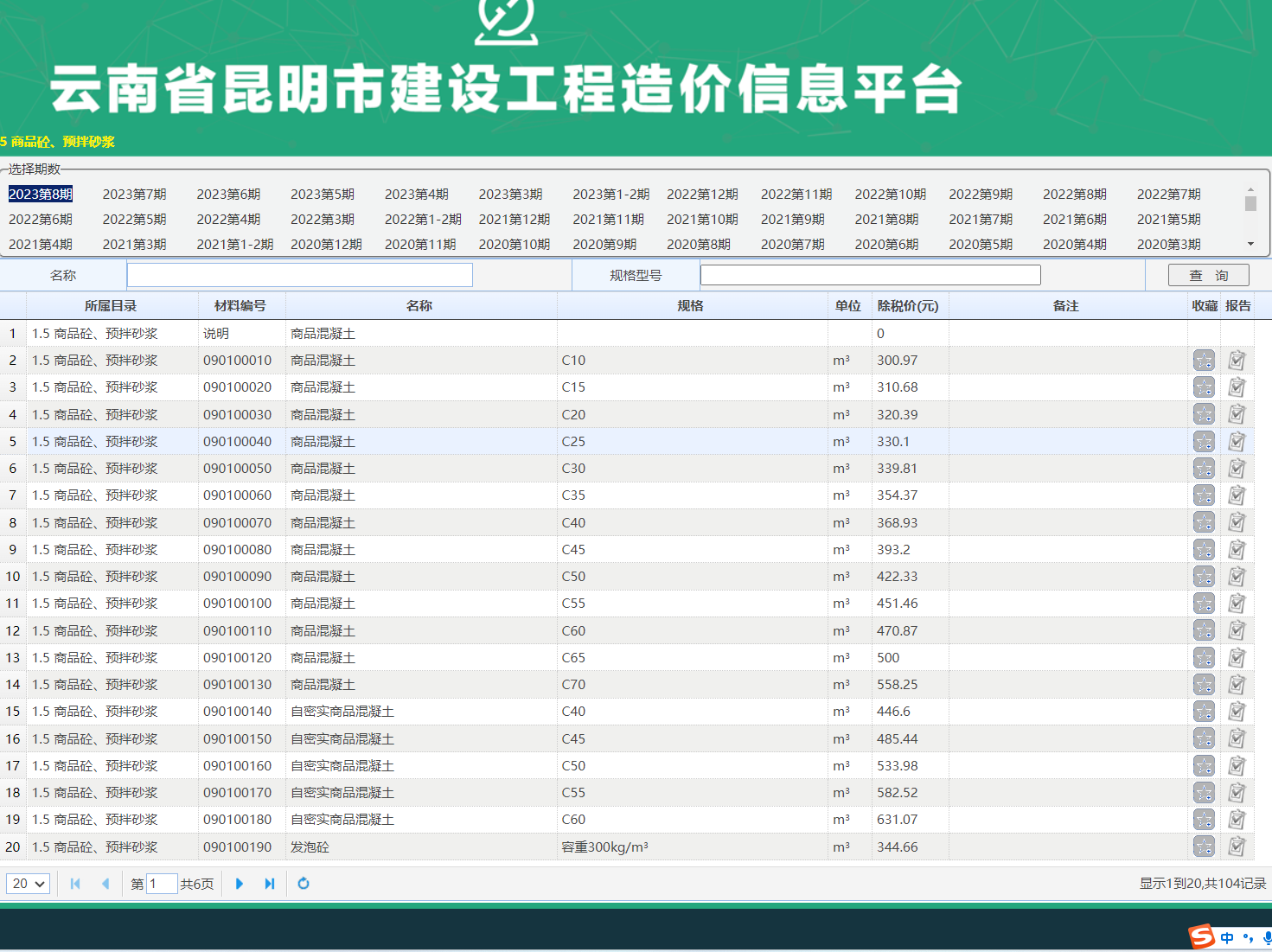Jump to last page arrow
The width and height of the screenshot is (1272, 952).
click(x=270, y=884)
